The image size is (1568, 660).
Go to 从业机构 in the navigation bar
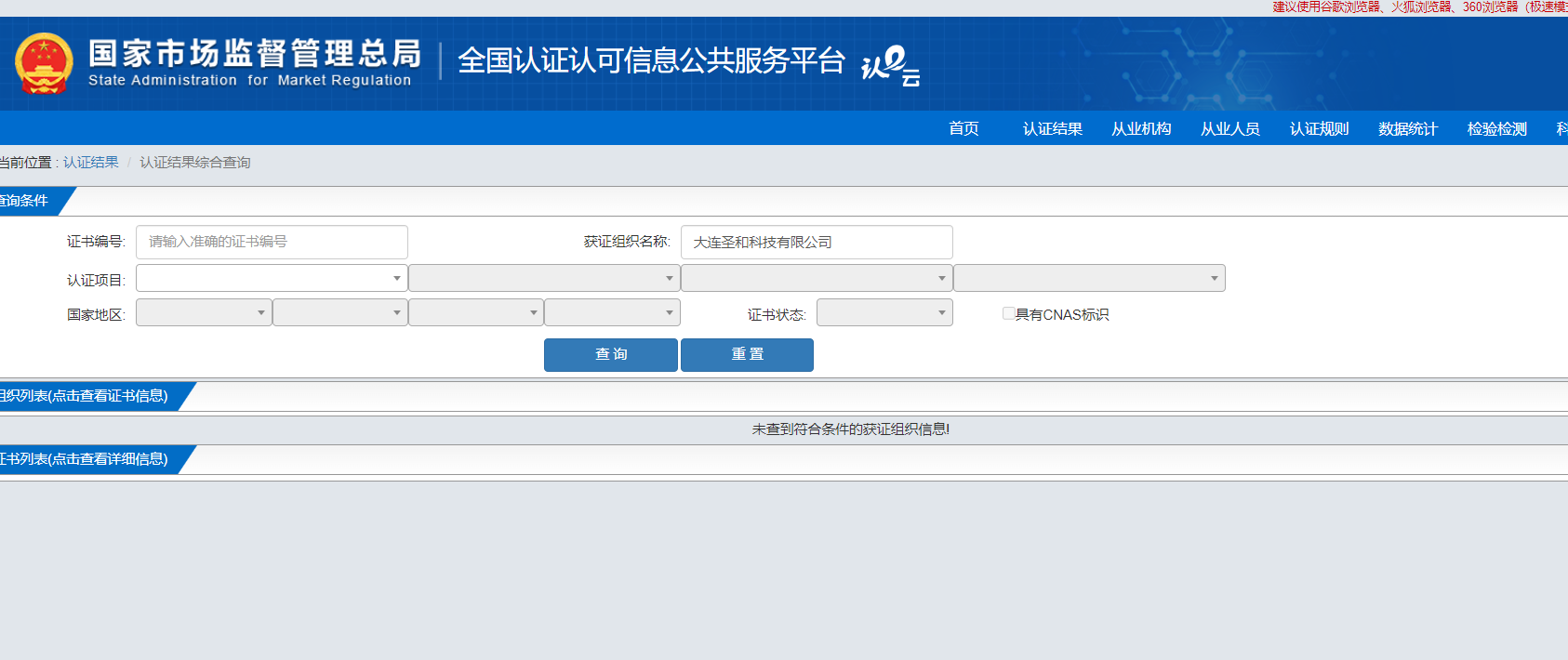1141,128
